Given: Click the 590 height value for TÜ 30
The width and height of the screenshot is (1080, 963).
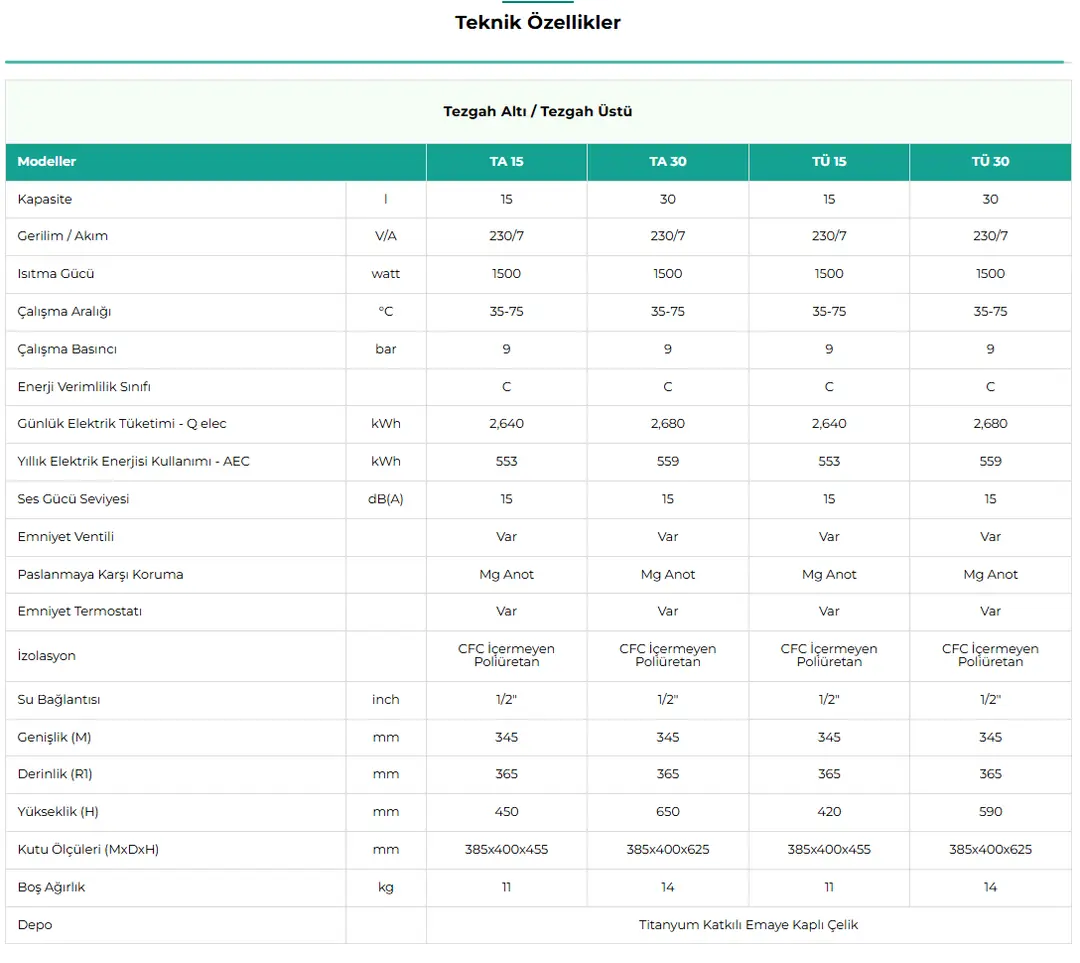Looking at the screenshot, I should (x=990, y=811).
